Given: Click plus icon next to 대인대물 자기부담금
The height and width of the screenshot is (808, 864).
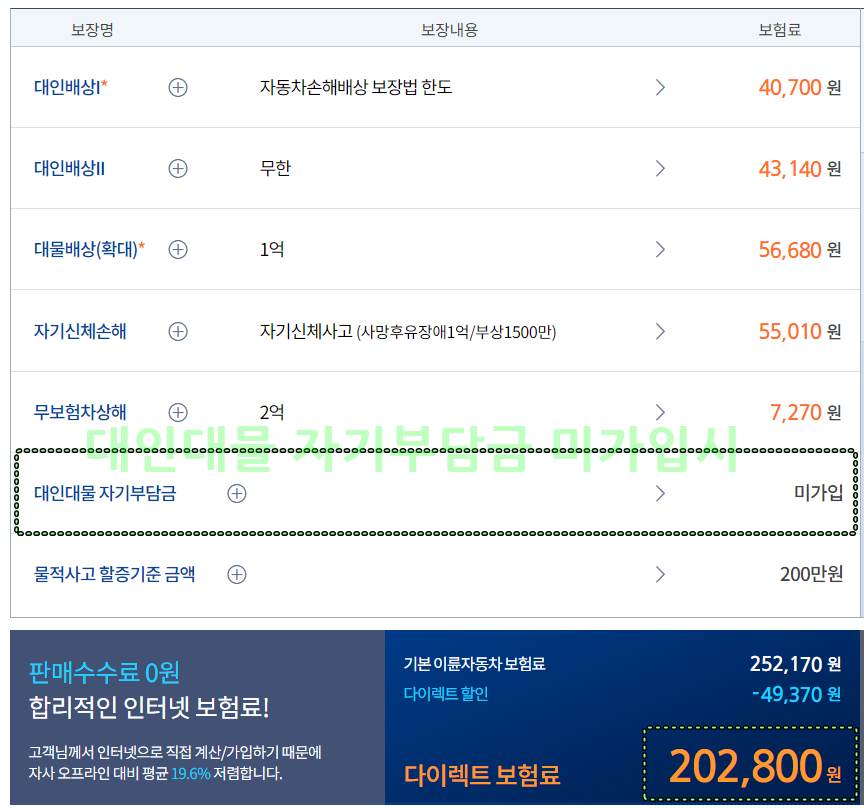Looking at the screenshot, I should (237, 493).
